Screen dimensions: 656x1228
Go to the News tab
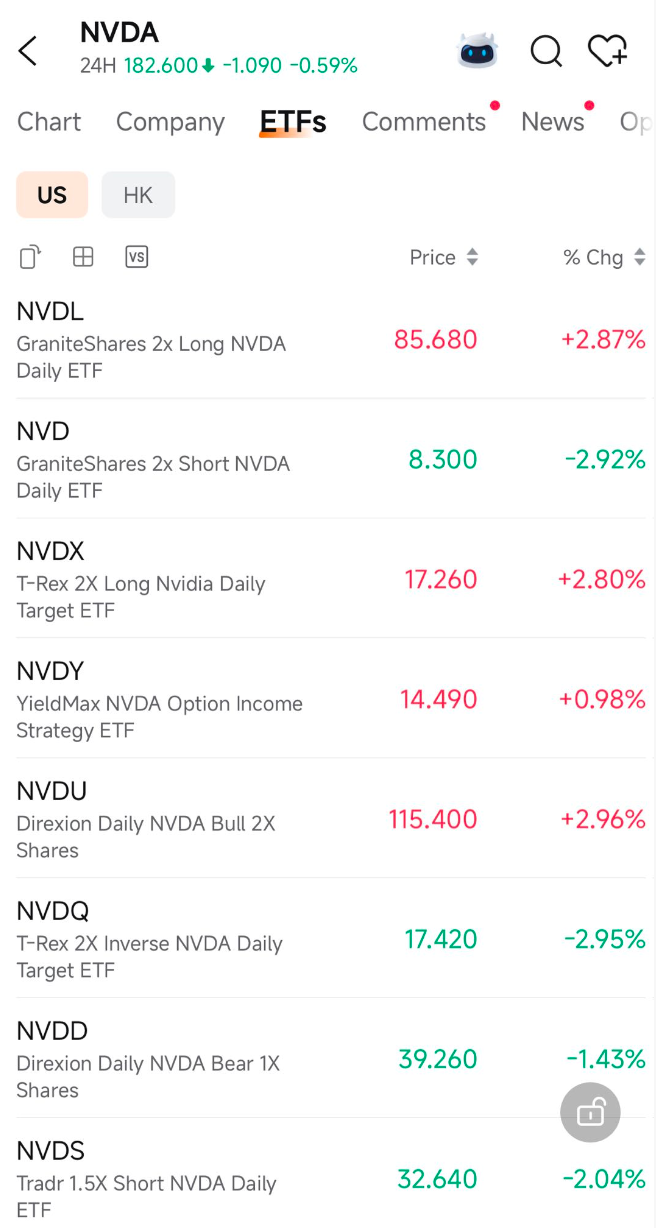[552, 122]
